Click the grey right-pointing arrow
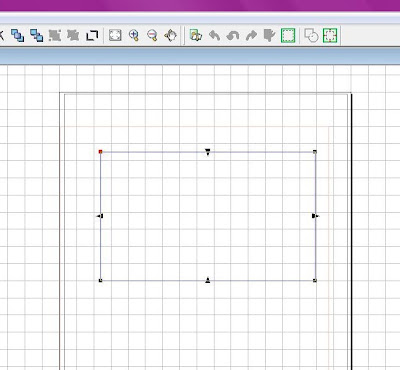Viewport: 400px width, 370px height. pos(251,35)
